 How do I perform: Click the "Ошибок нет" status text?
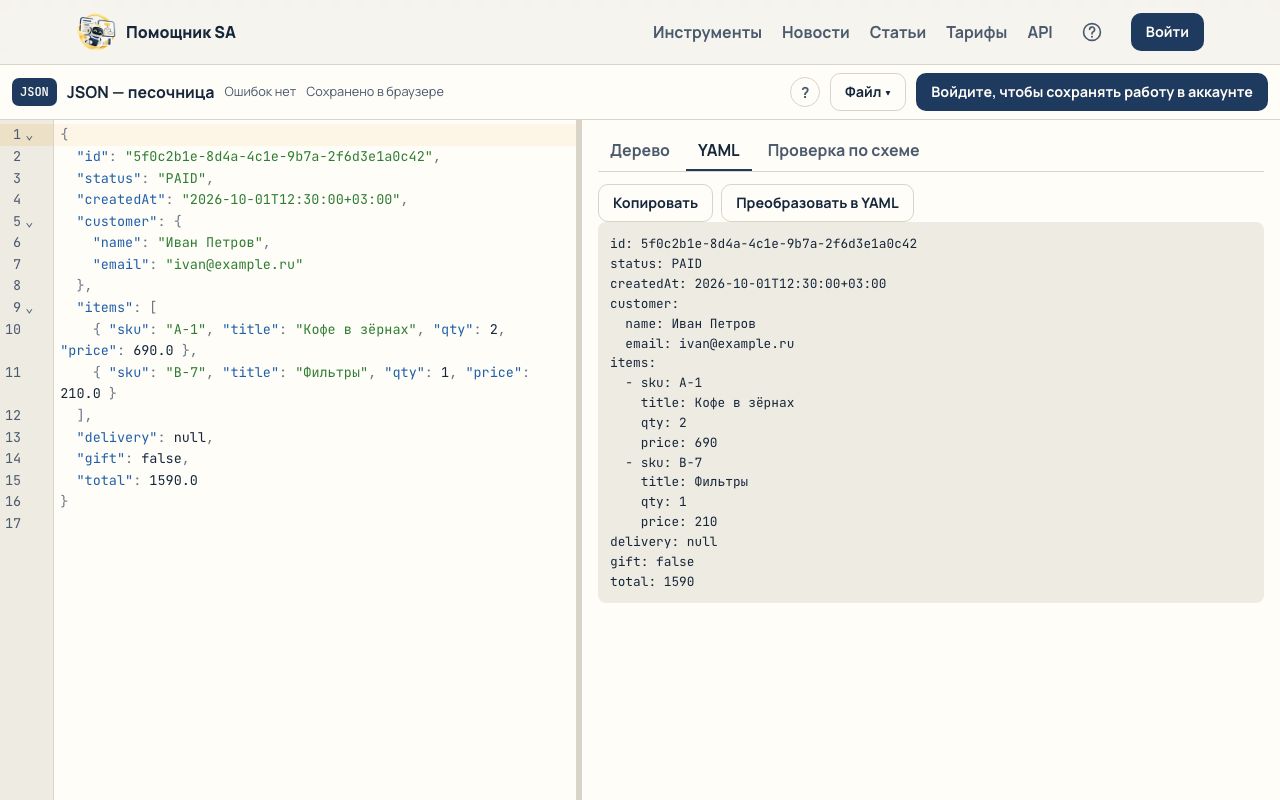[260, 92]
